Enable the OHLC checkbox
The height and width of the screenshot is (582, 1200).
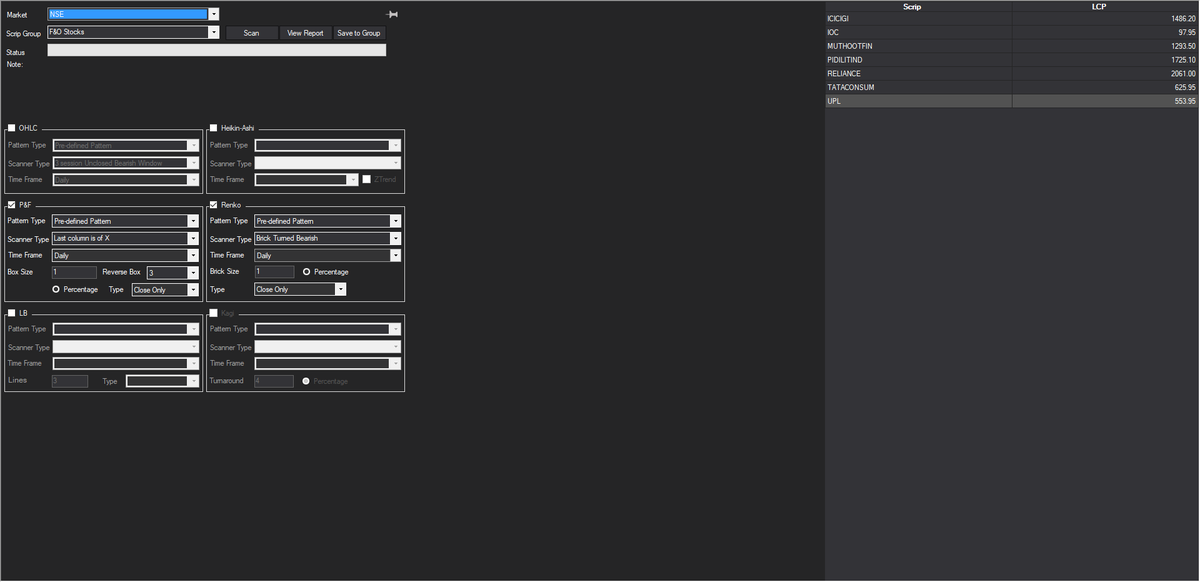(12, 128)
